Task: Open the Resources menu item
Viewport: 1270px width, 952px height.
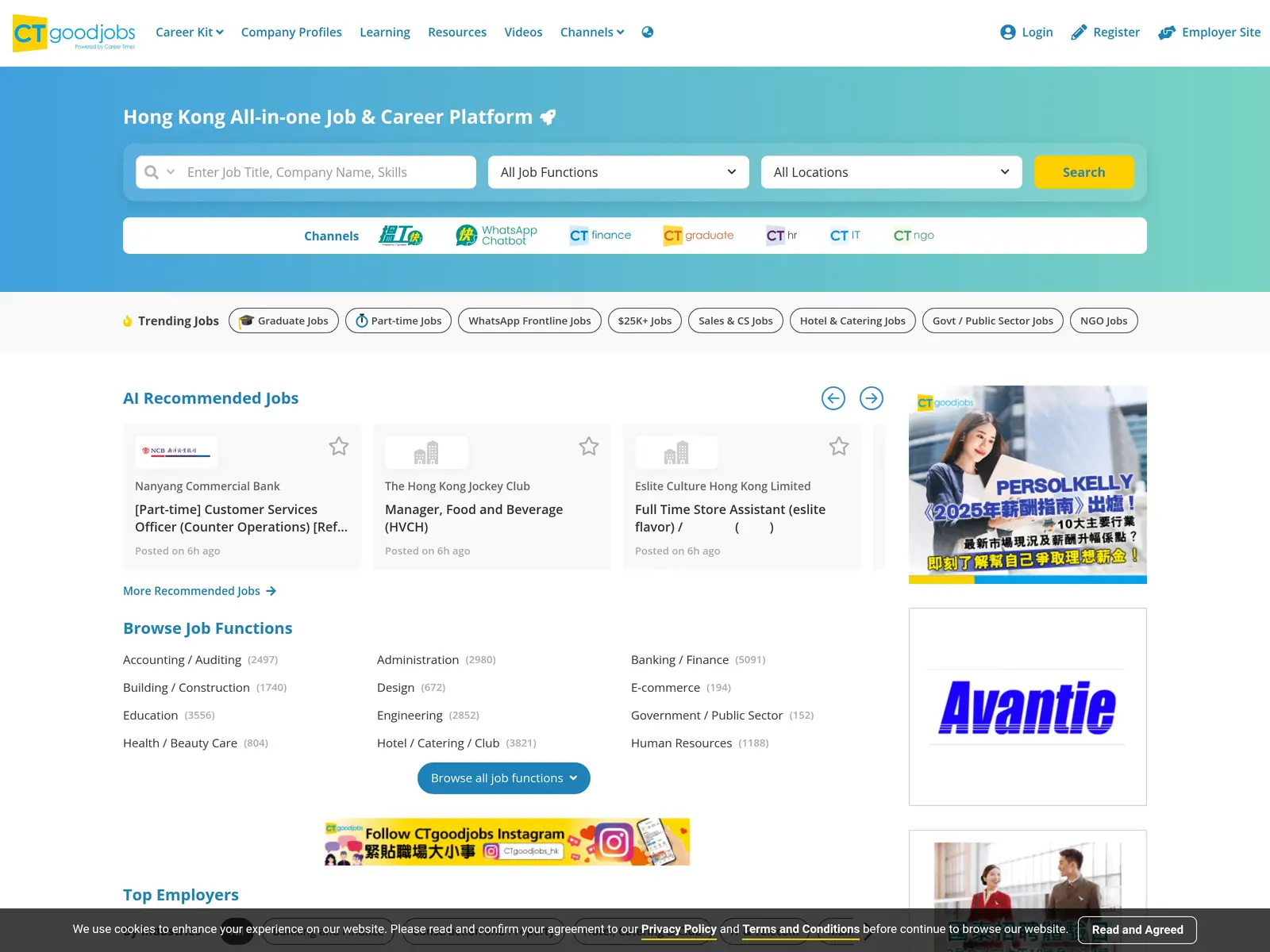Action: tap(457, 33)
